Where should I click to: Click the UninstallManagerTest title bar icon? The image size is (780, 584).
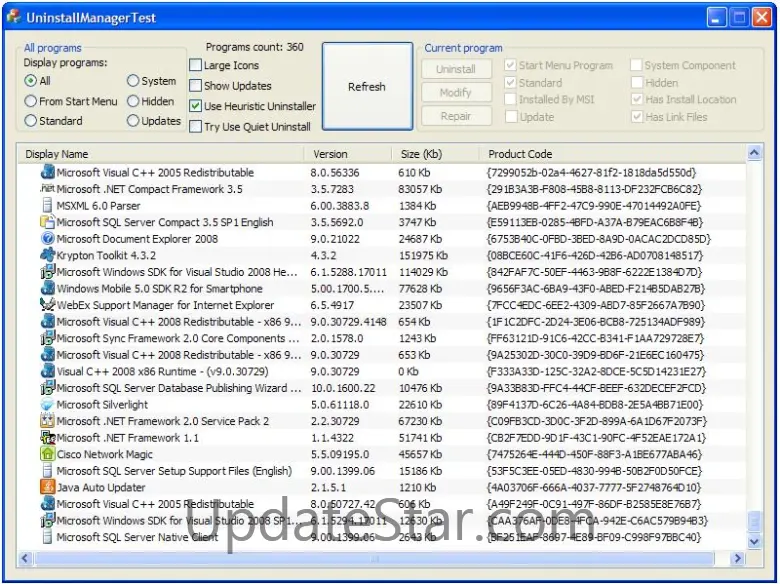coord(14,17)
